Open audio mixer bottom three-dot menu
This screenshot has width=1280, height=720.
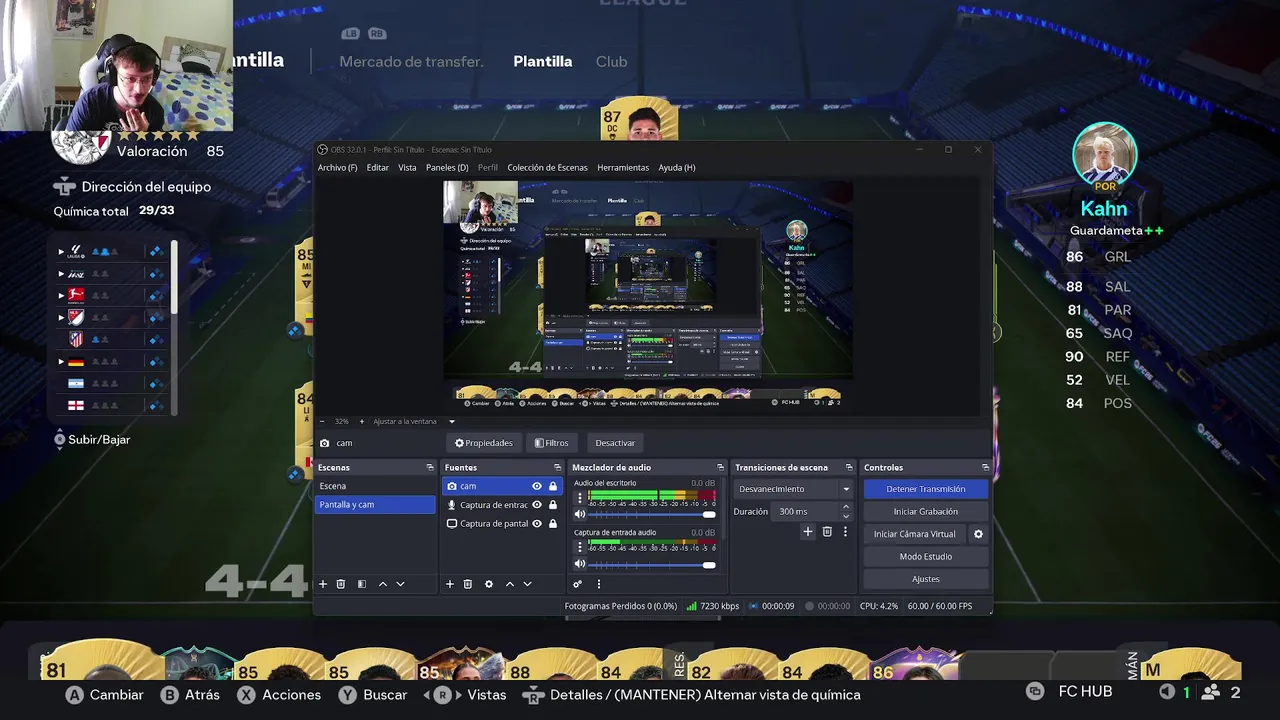click(x=598, y=584)
